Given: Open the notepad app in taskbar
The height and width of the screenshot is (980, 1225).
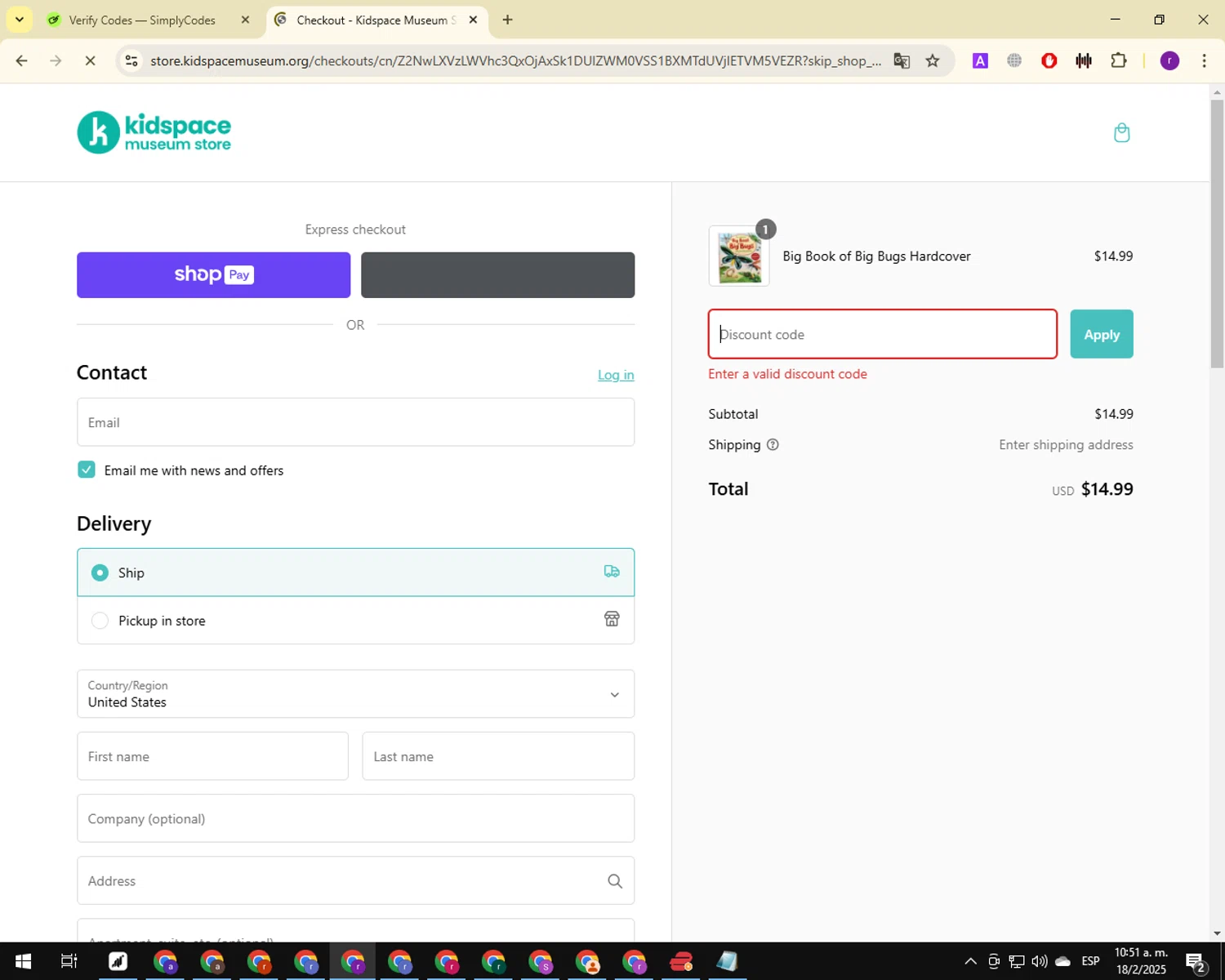Looking at the screenshot, I should coord(727,961).
